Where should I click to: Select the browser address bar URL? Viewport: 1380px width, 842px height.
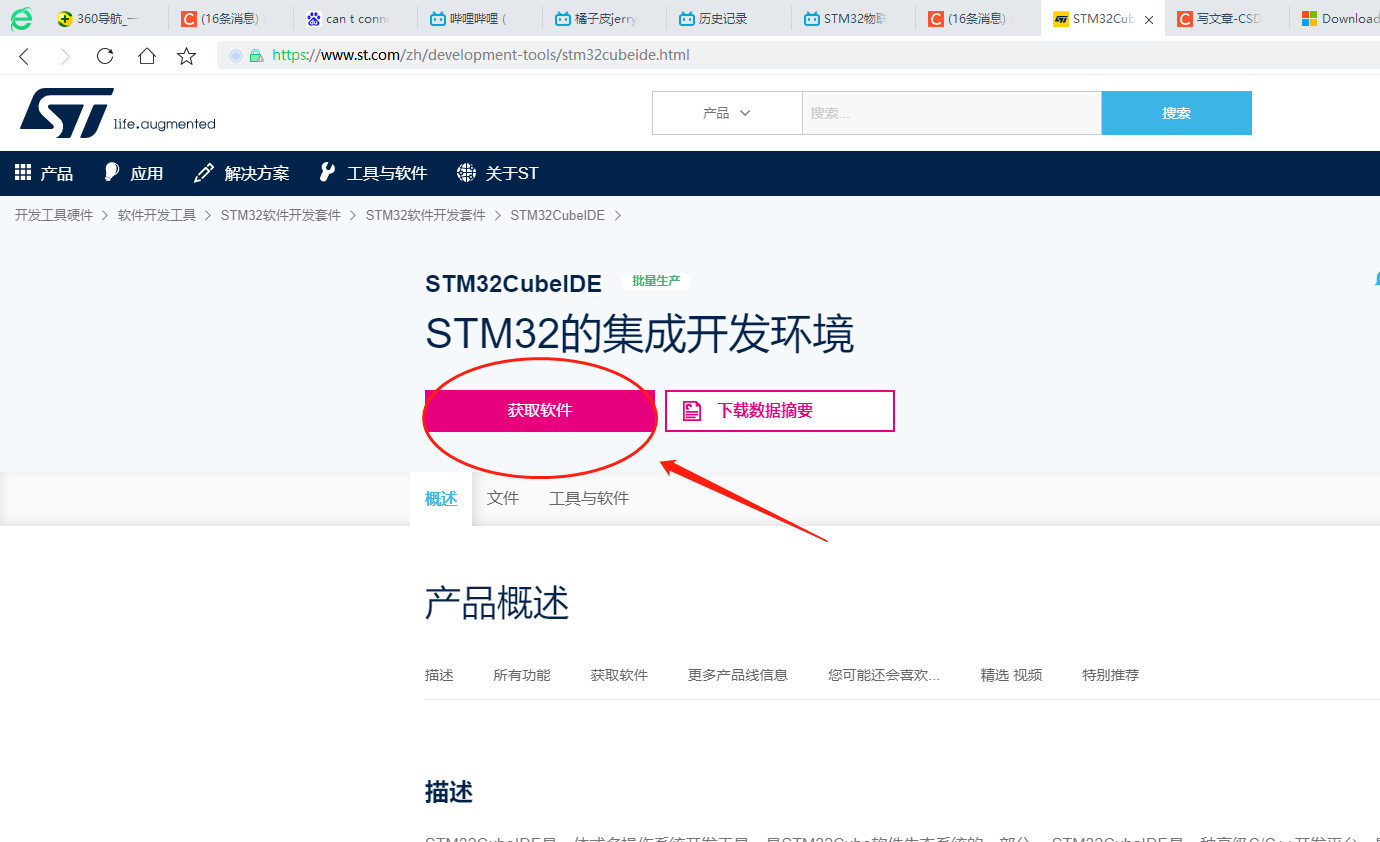click(481, 56)
